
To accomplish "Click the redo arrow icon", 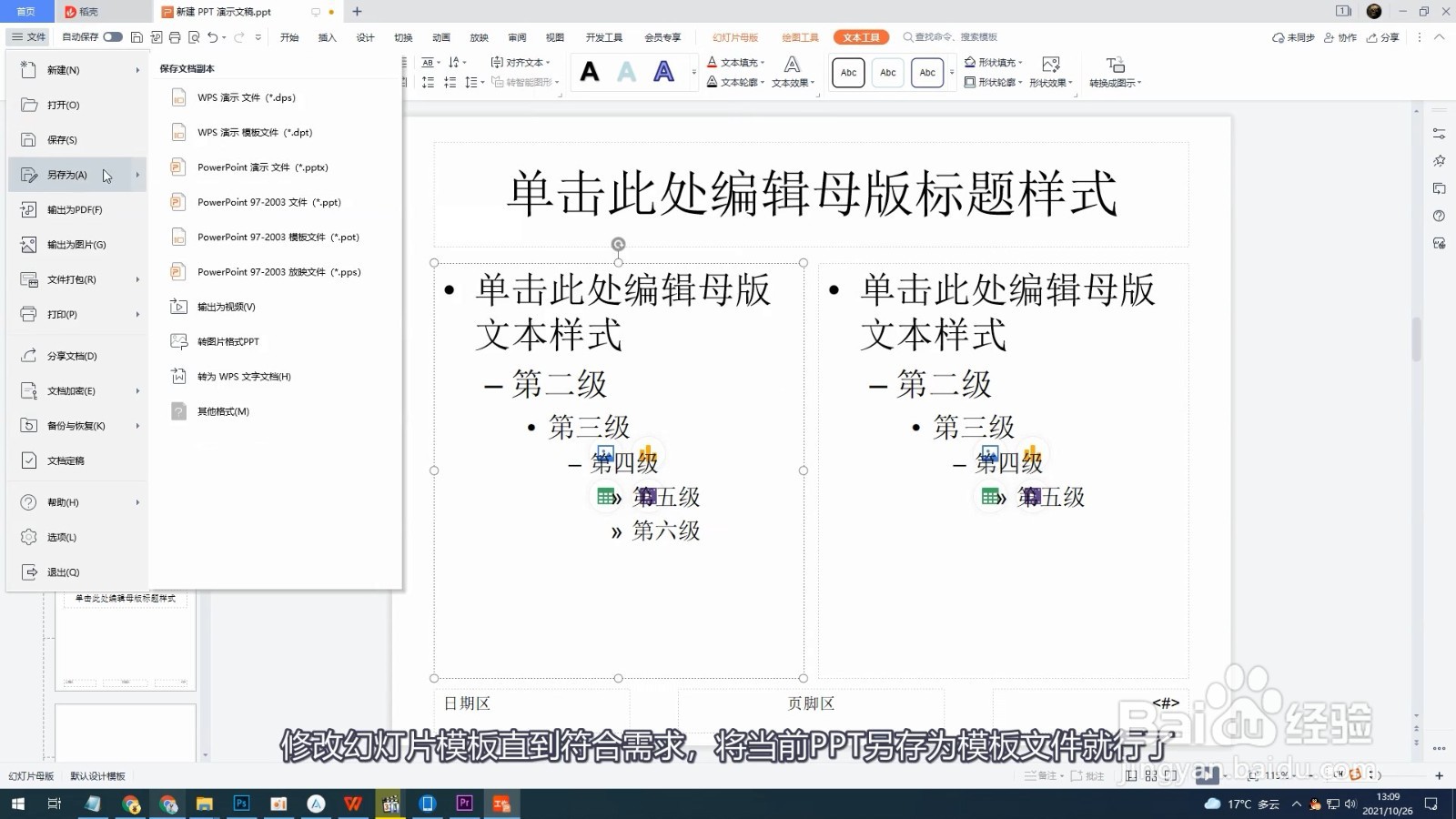I will pyautogui.click(x=238, y=37).
